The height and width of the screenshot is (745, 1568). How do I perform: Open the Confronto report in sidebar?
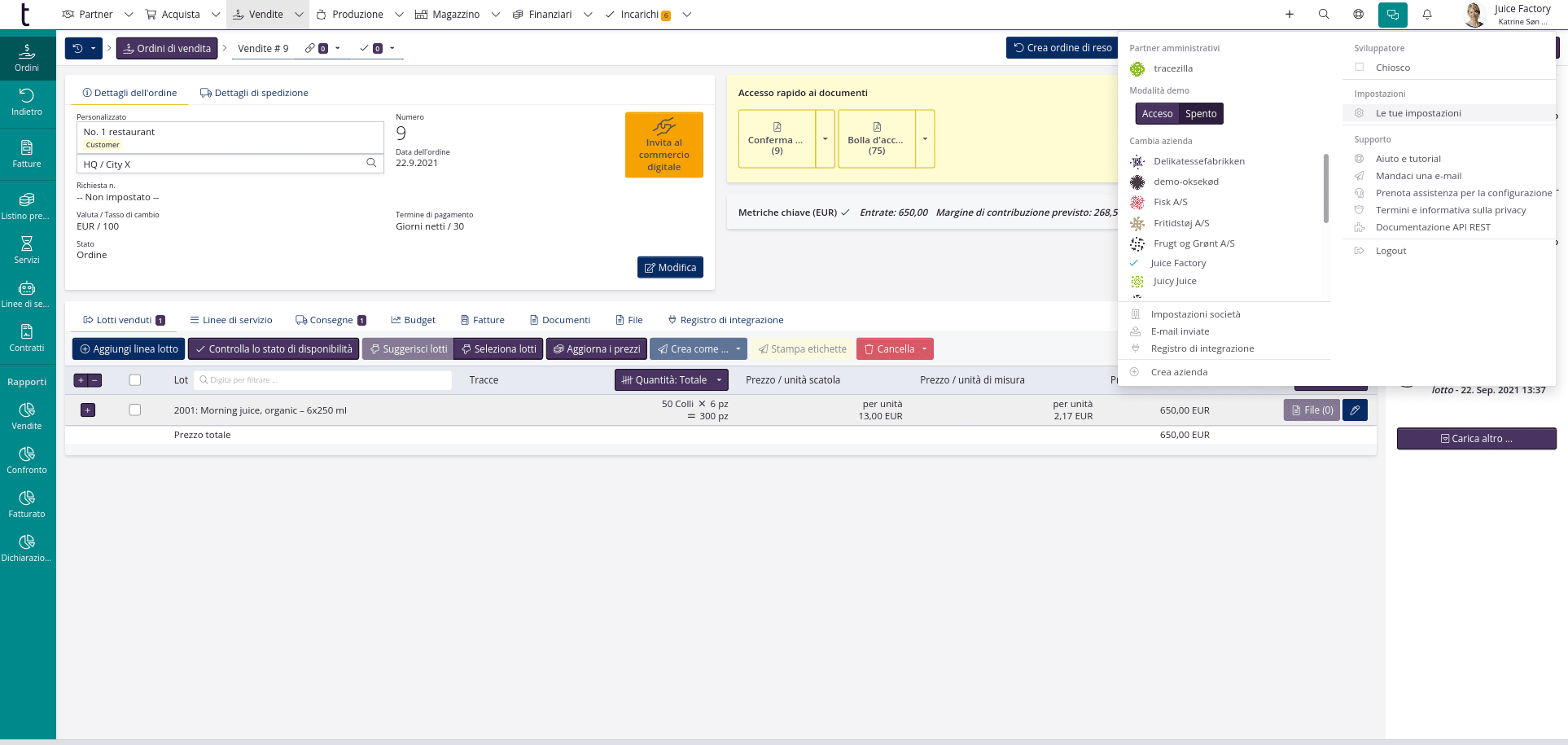27,459
